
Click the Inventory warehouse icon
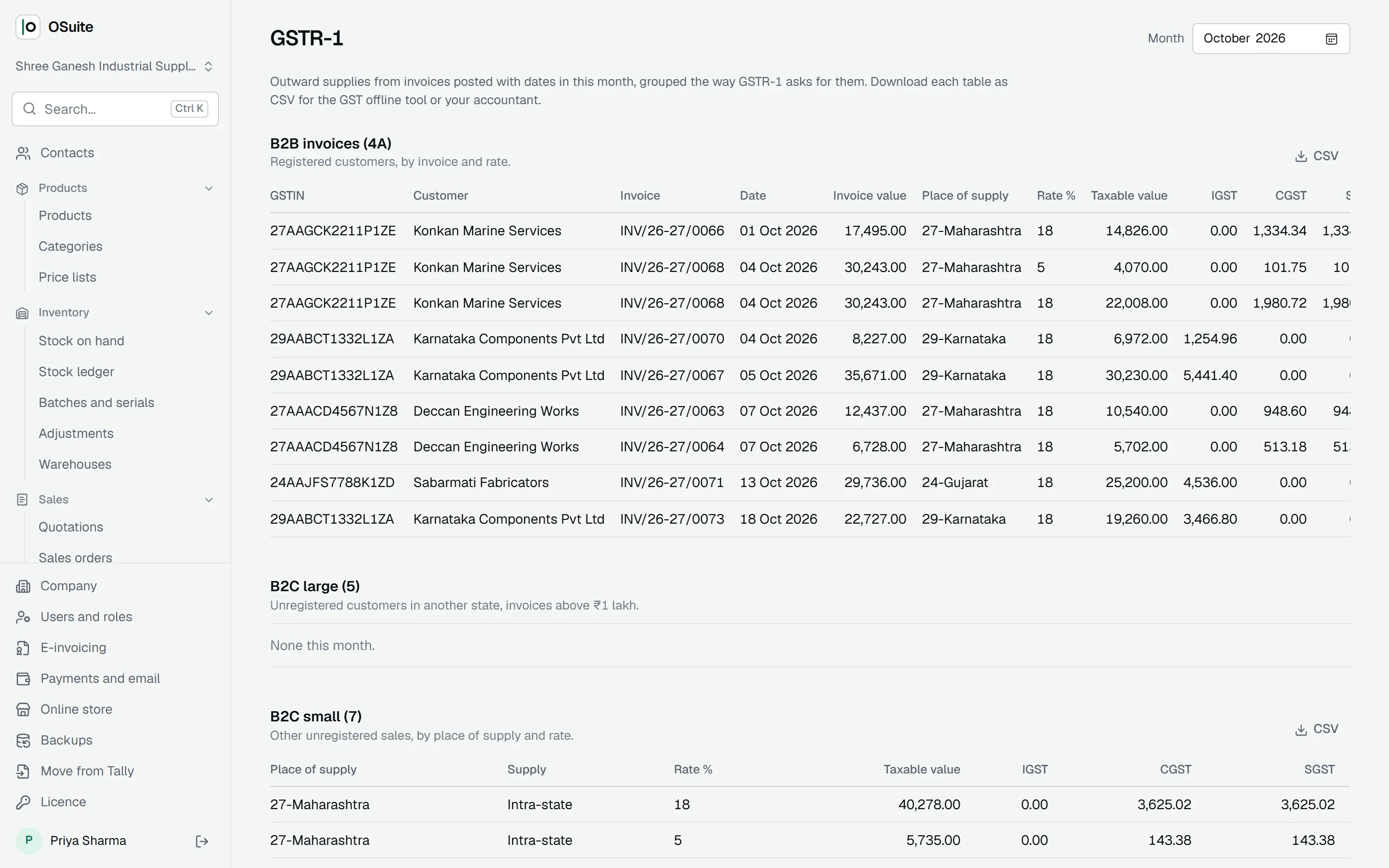(22, 313)
